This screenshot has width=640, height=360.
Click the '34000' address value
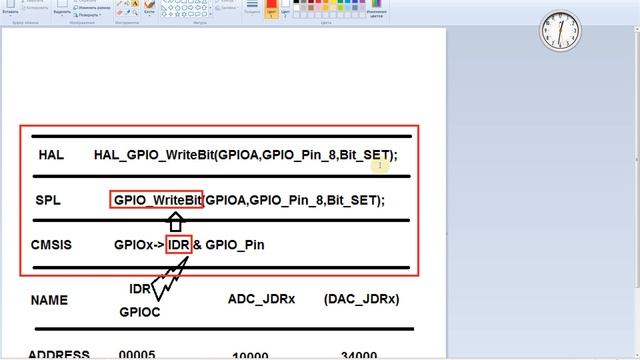click(x=359, y=356)
